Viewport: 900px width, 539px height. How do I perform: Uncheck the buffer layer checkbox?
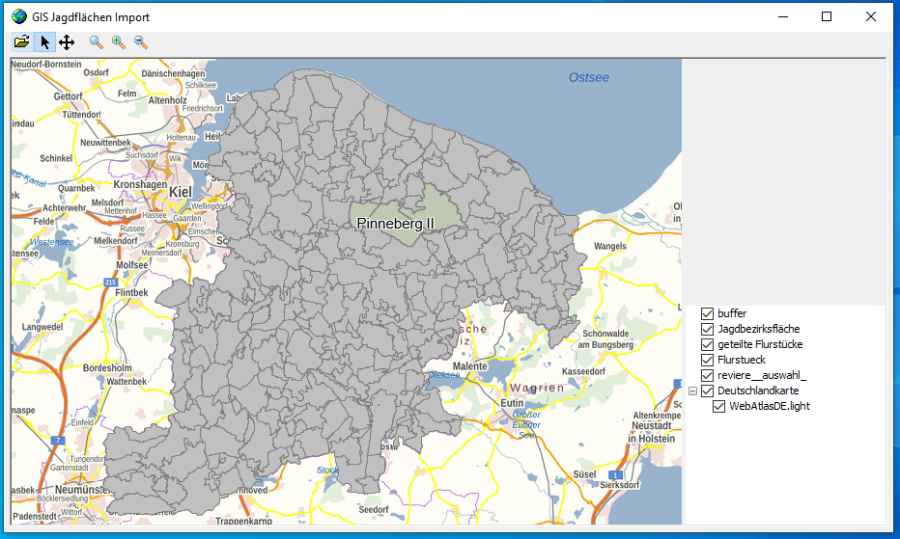pos(707,314)
